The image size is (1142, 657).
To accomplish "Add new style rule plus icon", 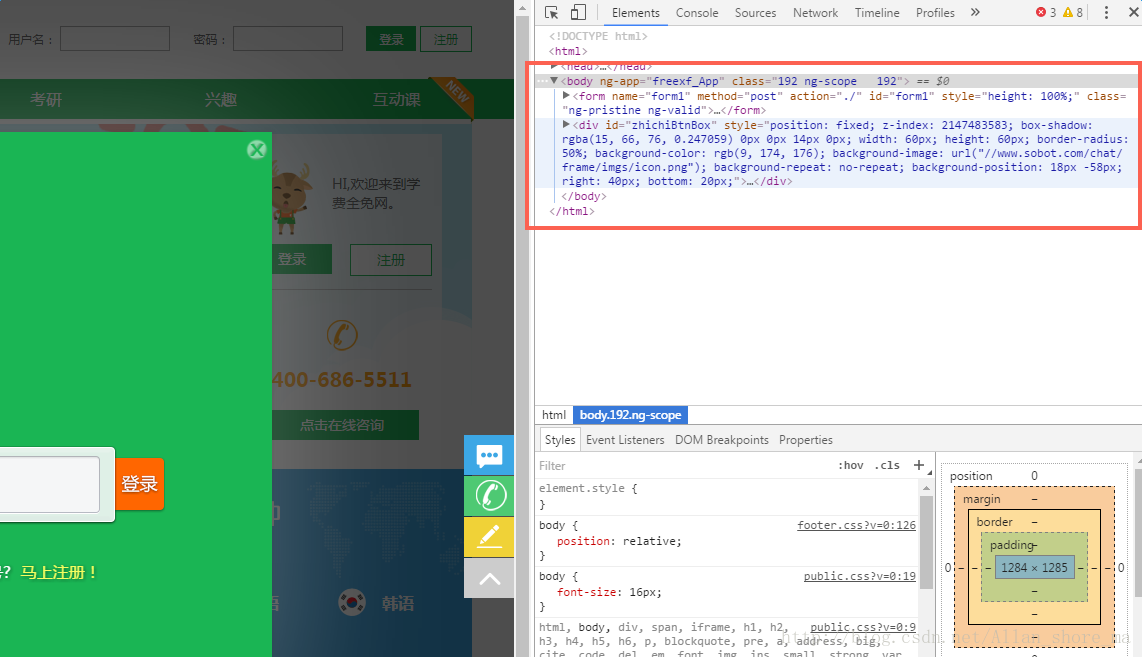I will pos(918,465).
